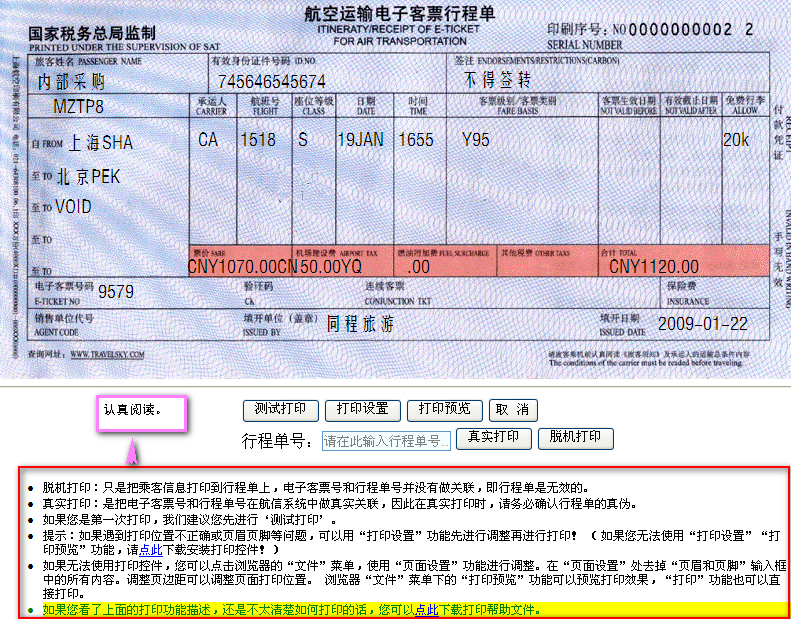Click the 连续客票 CONJUNCTION TKT field
791x619 pixels.
click(398, 293)
